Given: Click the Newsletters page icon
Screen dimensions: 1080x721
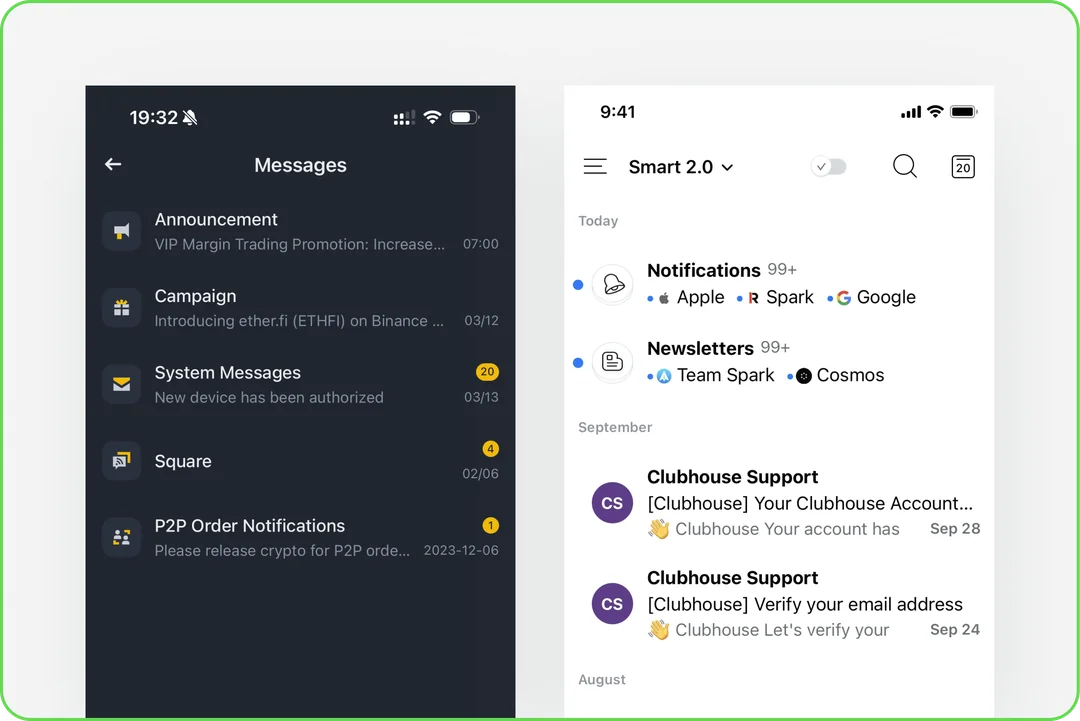Looking at the screenshot, I should (612, 362).
